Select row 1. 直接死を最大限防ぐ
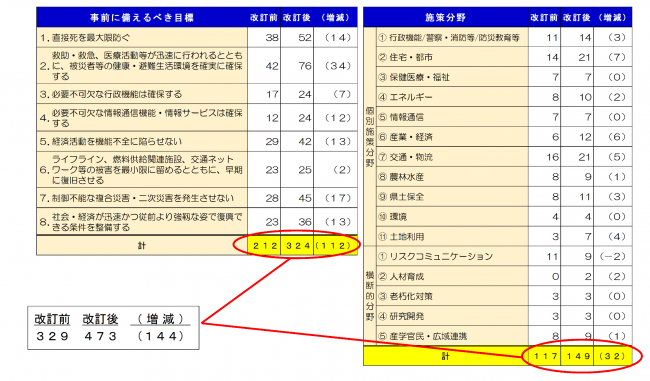 click(142, 38)
